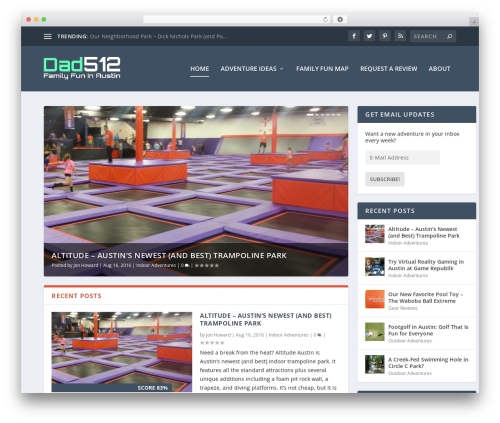Open the Request a Review page
Screen dimensions: 500x423
pyautogui.click(x=389, y=69)
